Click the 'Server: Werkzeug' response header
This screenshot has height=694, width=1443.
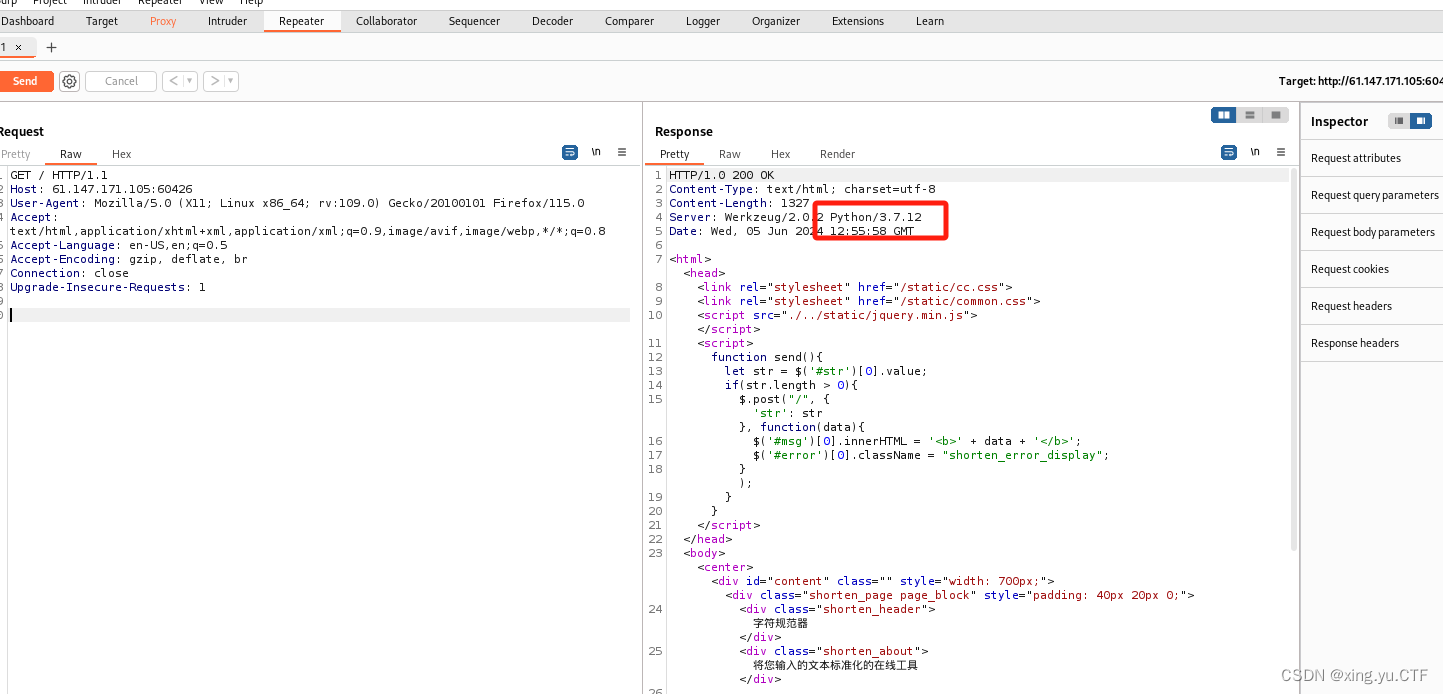click(x=795, y=217)
